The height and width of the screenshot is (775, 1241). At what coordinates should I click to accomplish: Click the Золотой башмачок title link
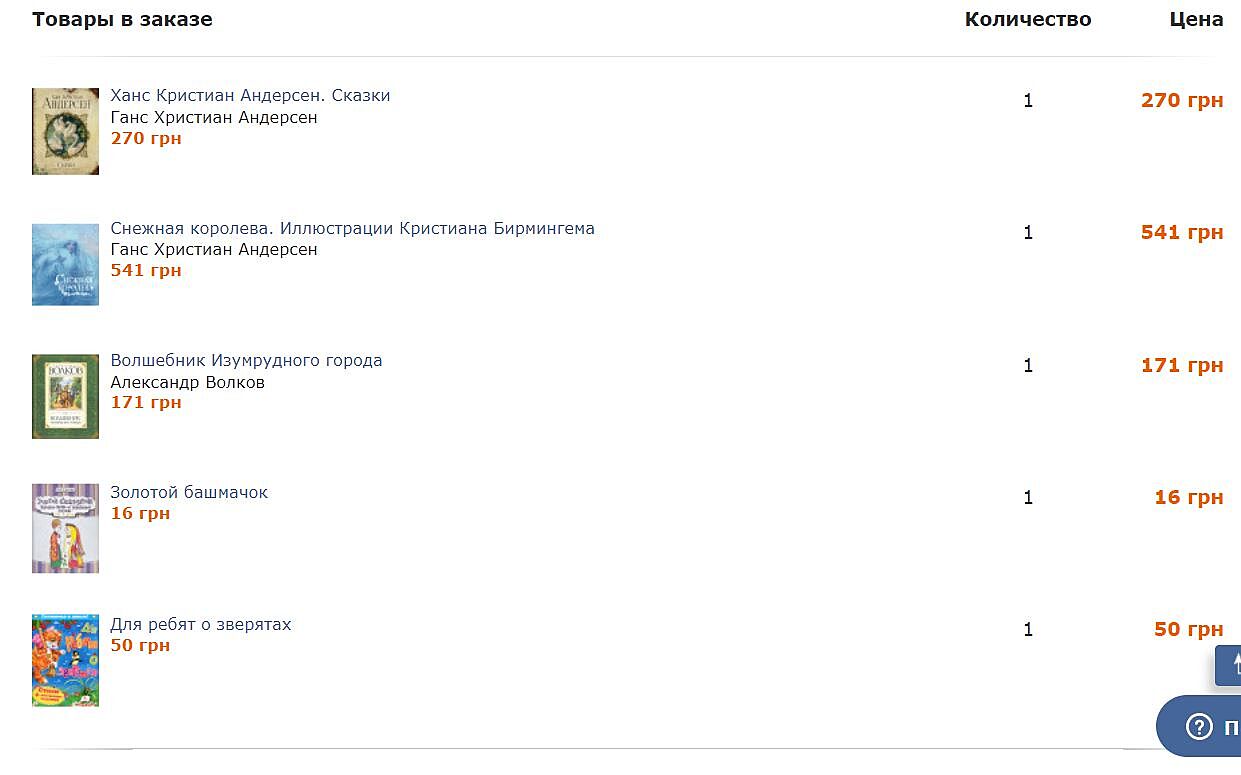pyautogui.click(x=189, y=492)
